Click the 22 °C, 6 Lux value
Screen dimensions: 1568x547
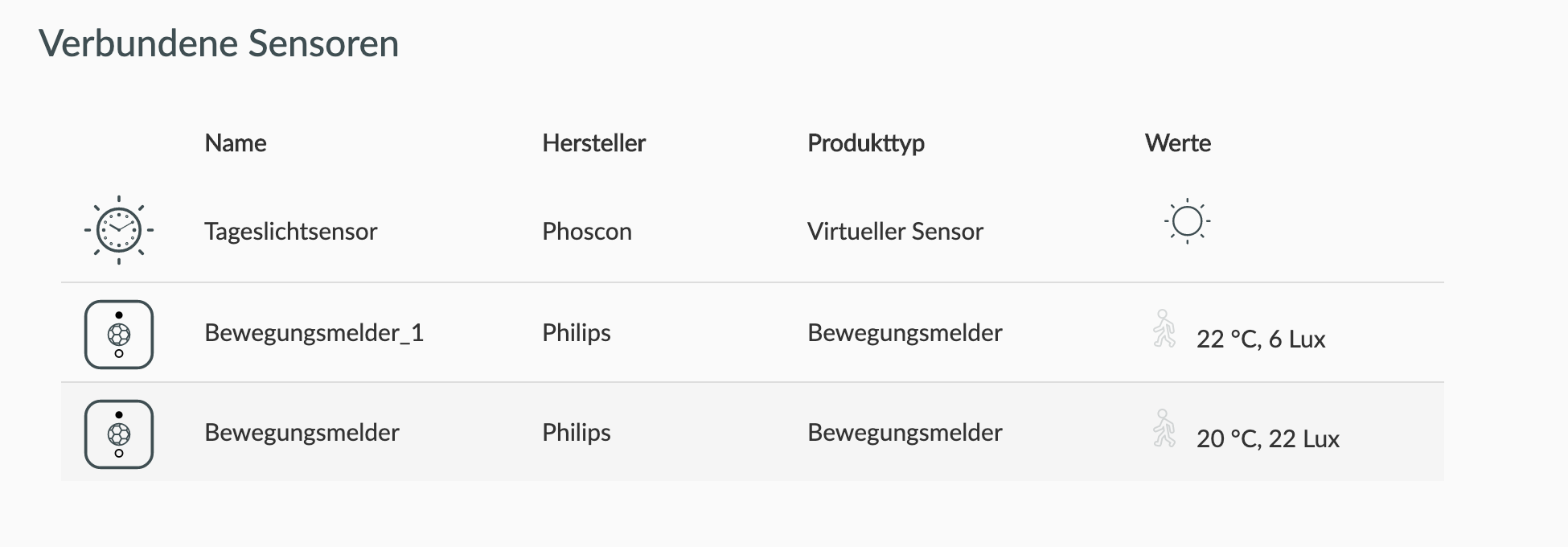coord(1261,339)
